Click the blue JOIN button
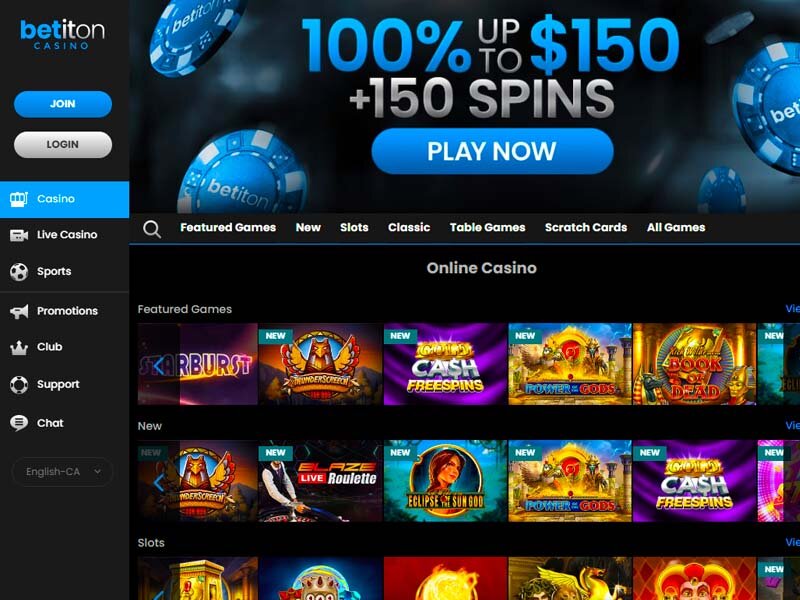The height and width of the screenshot is (600, 800). click(x=63, y=104)
